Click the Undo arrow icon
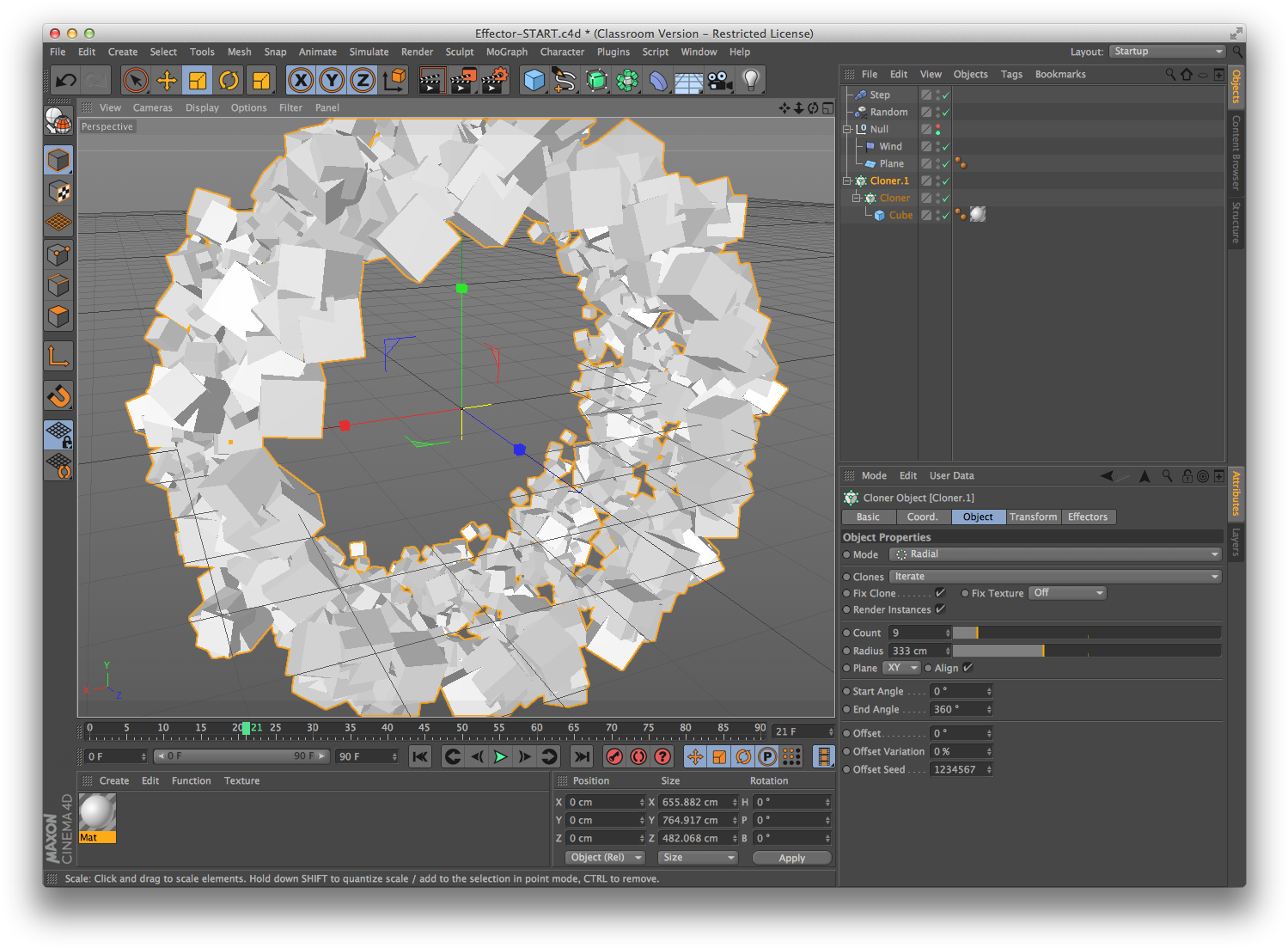Screen dimensions: 1288x948 pos(65,81)
